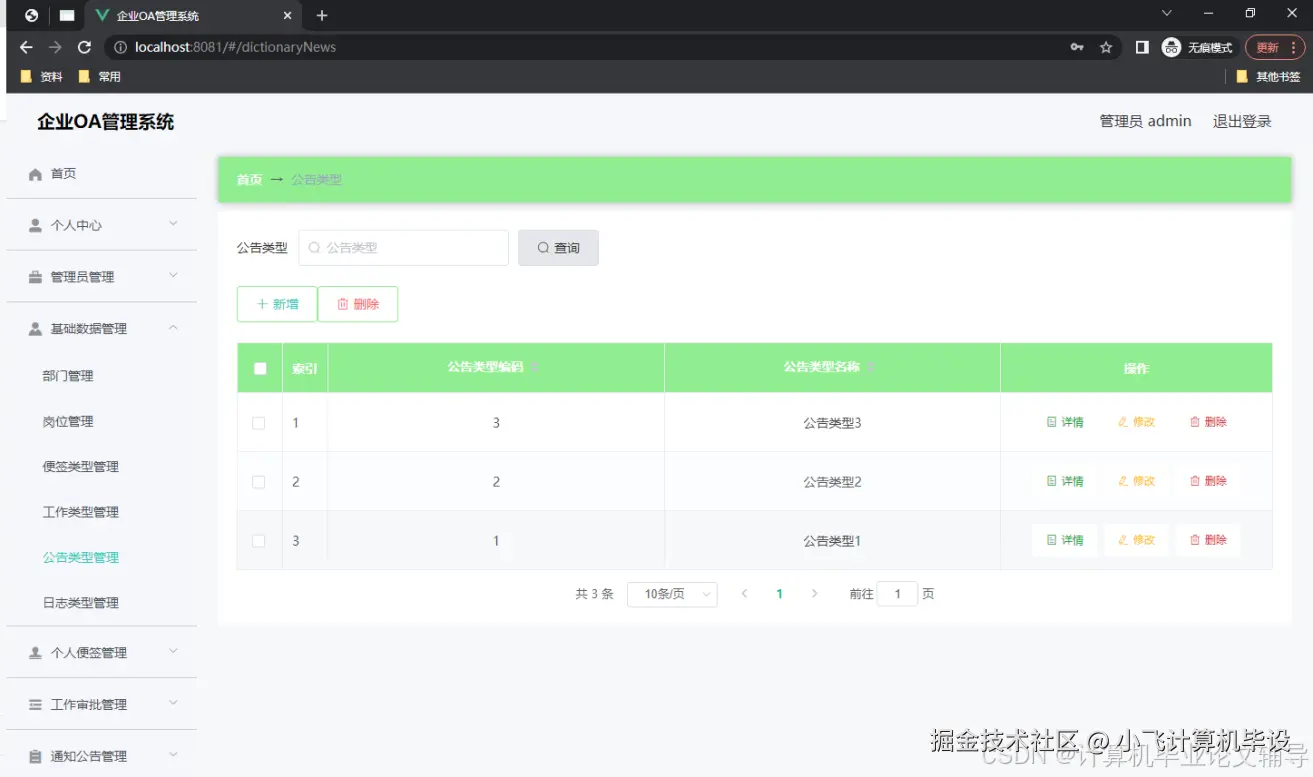Select 日志类型管理 in the sidebar menu
This screenshot has height=777, width=1313.
pyautogui.click(x=79, y=602)
